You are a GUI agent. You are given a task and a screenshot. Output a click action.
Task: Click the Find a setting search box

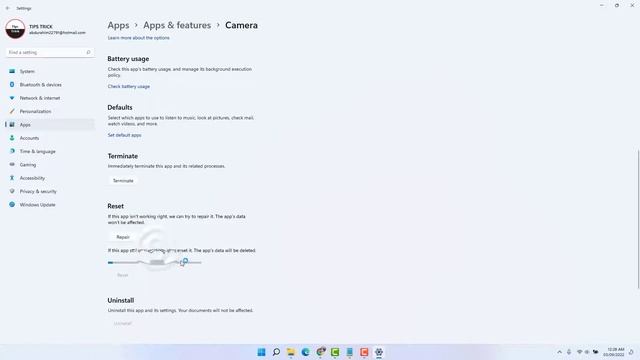pyautogui.click(x=50, y=53)
